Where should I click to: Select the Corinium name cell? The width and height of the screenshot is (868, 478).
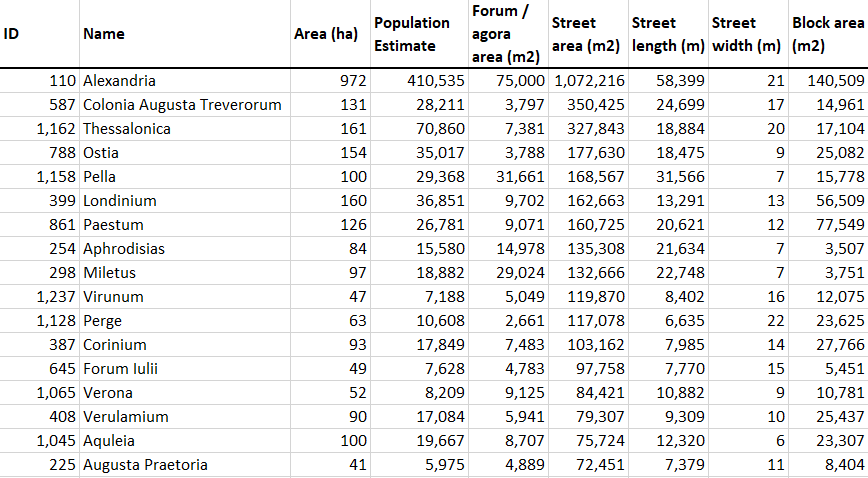(x=185, y=345)
